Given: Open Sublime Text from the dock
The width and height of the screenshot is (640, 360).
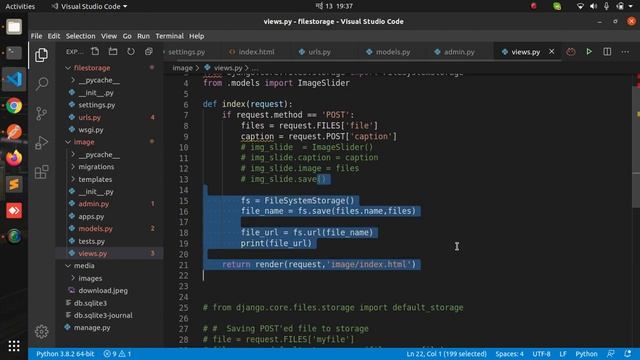Looking at the screenshot, I should (x=14, y=184).
